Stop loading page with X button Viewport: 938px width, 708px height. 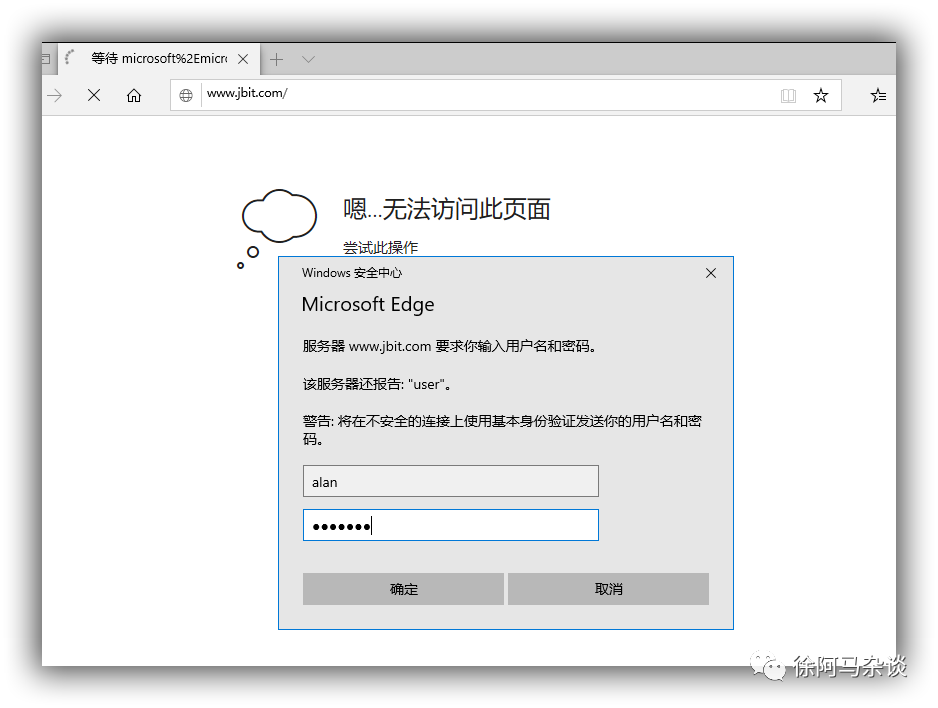pyautogui.click(x=94, y=95)
